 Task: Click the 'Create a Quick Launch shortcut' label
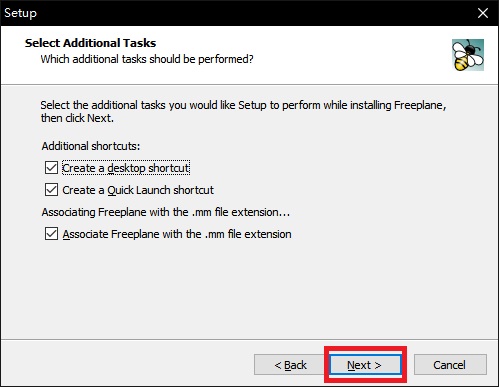138,190
